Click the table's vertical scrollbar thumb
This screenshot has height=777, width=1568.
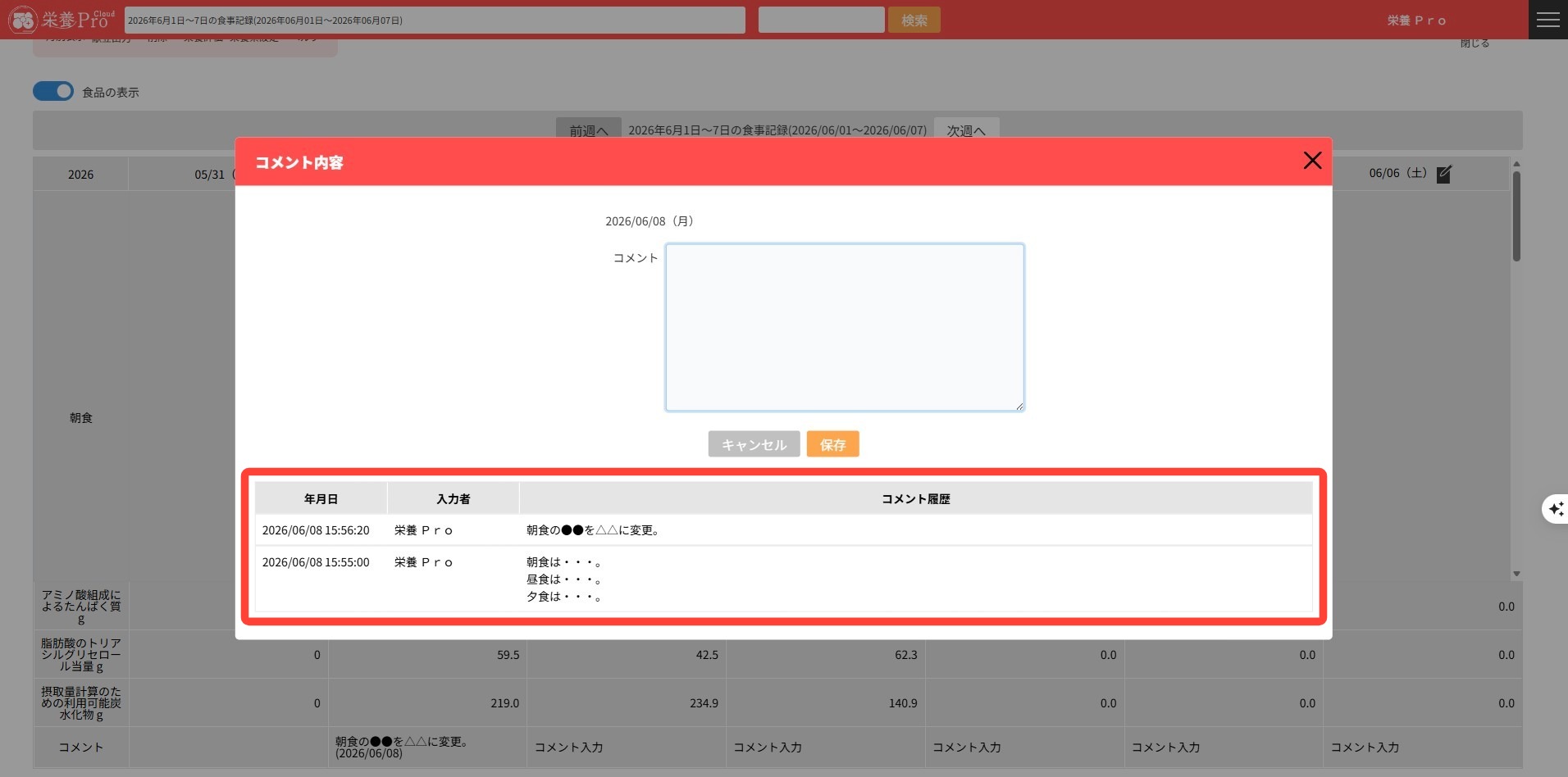click(x=1516, y=216)
